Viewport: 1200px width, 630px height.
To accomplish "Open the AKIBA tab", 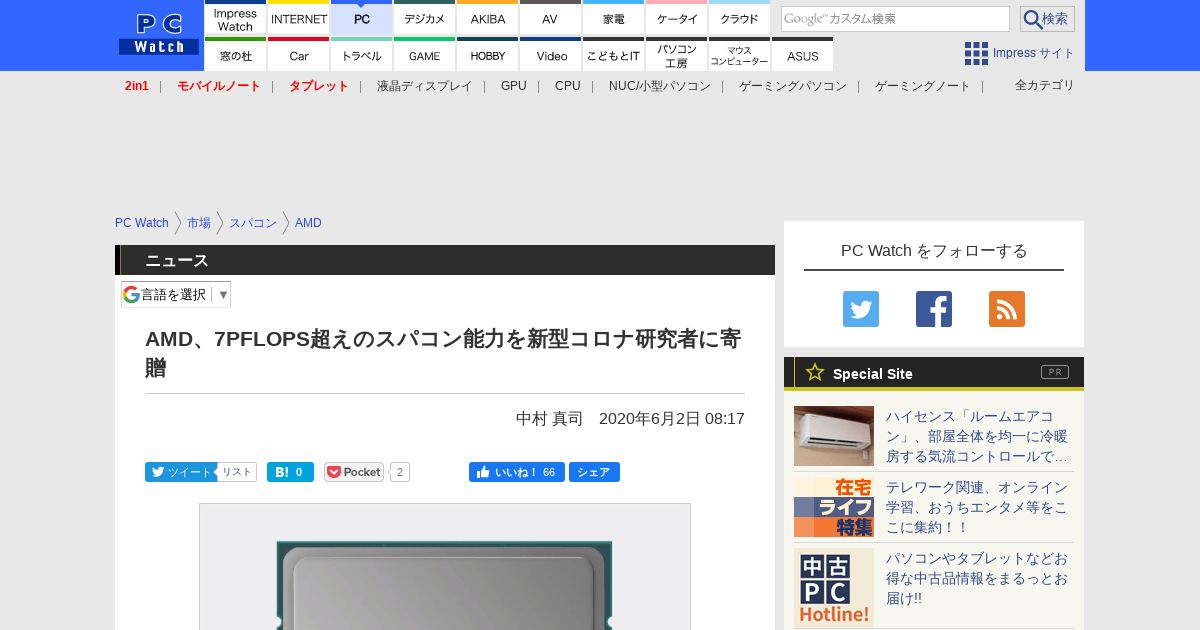I will [x=488, y=18].
